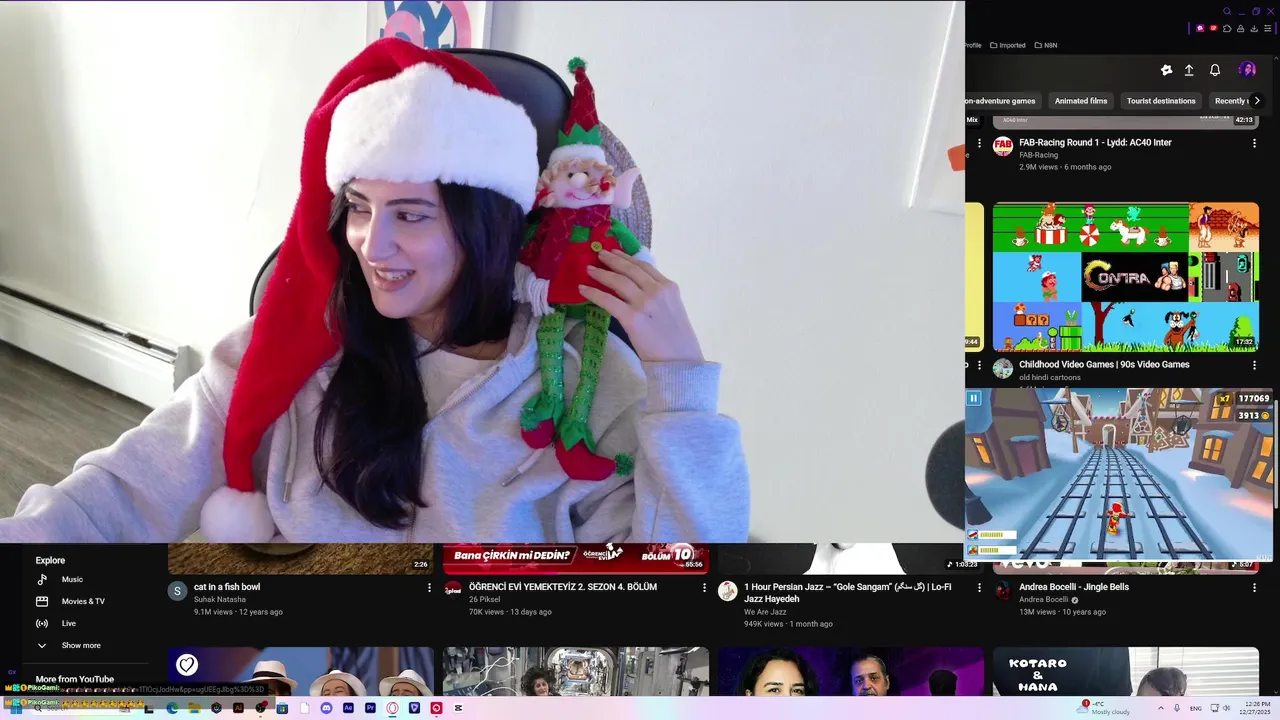Screen dimensions: 1280x720
Task: Click the red extension icon in browser toolbar
Action: point(1213,28)
